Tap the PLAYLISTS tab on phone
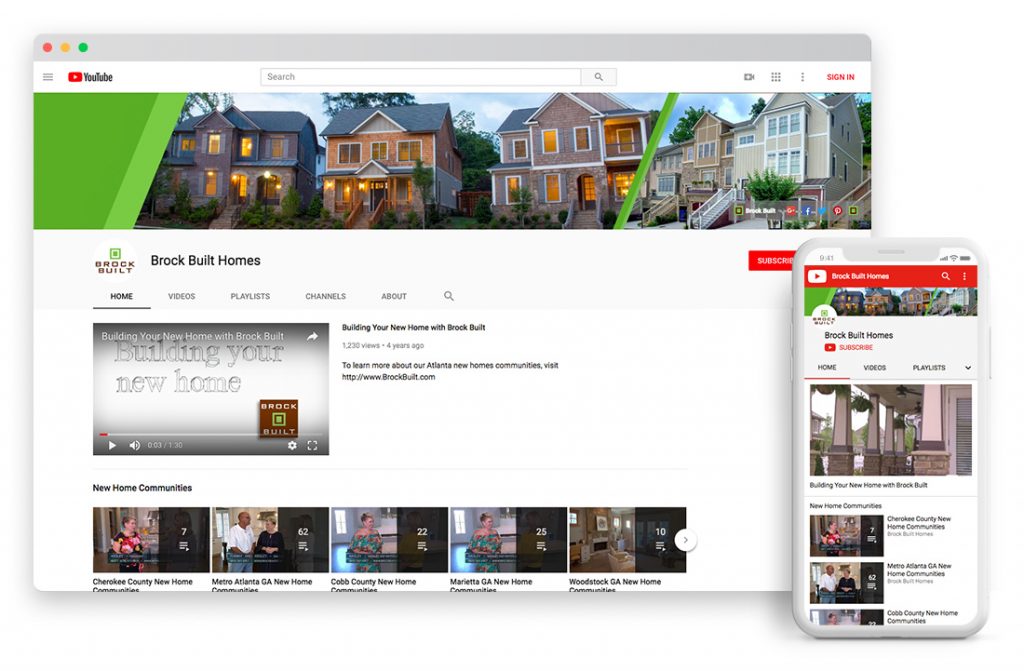 [929, 368]
